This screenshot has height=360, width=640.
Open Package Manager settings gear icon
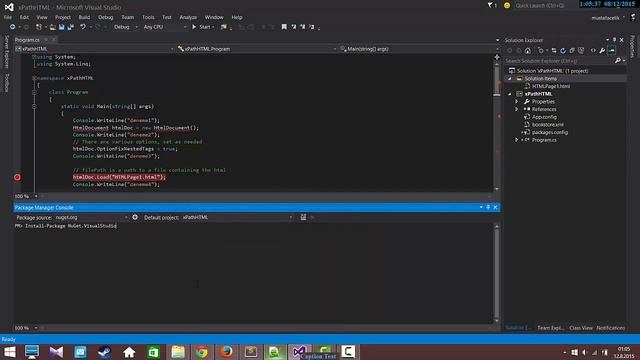tap(135, 218)
